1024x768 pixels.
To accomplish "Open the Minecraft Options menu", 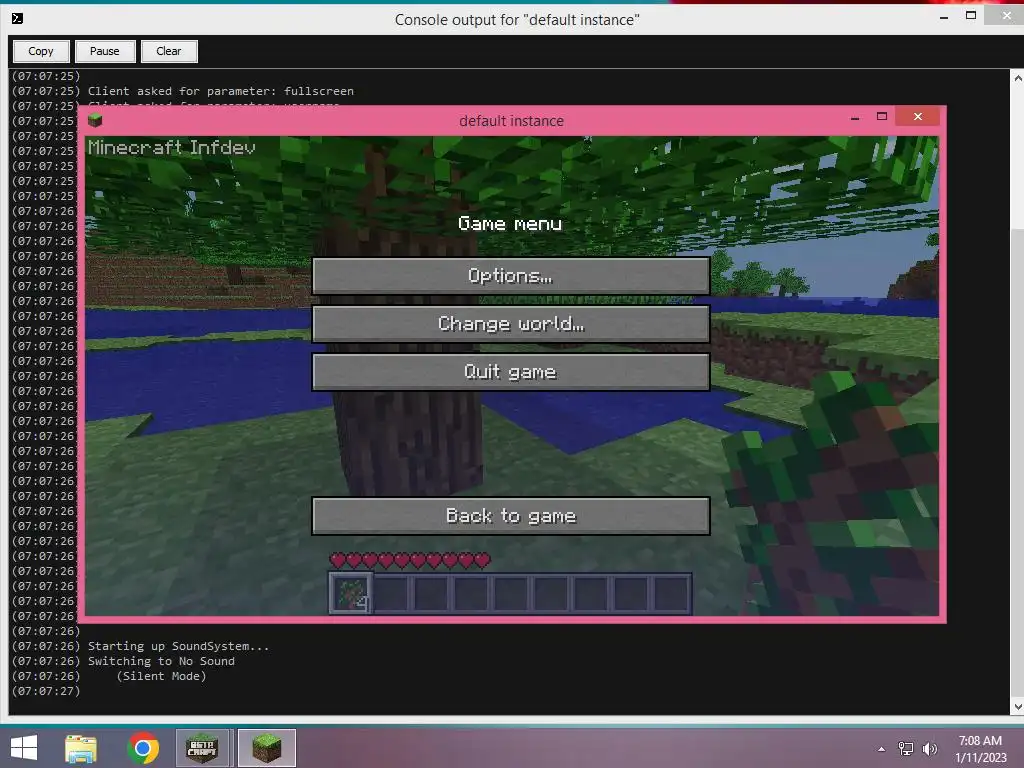I will 511,276.
